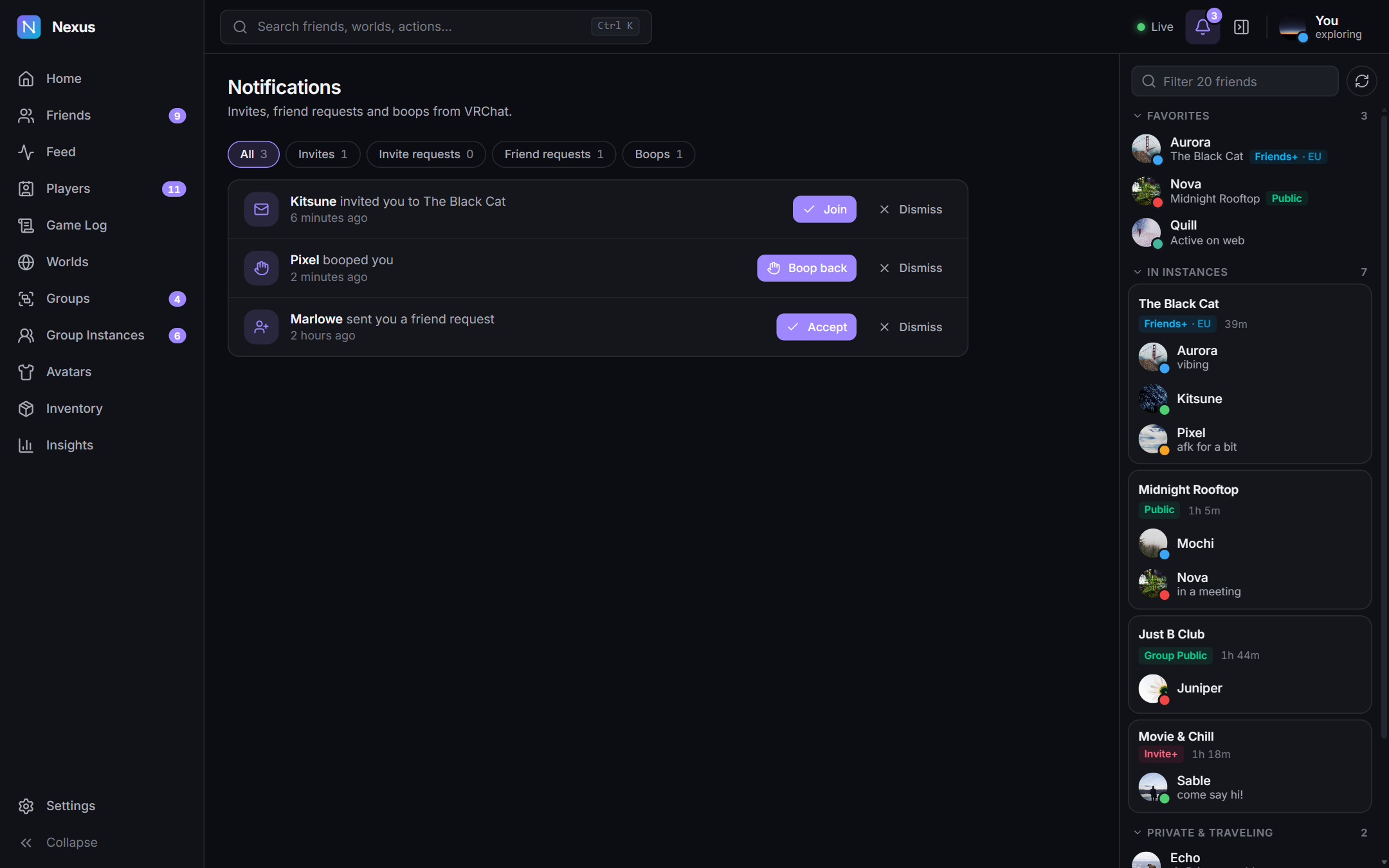Open the notifications bell icon

click(x=1203, y=27)
